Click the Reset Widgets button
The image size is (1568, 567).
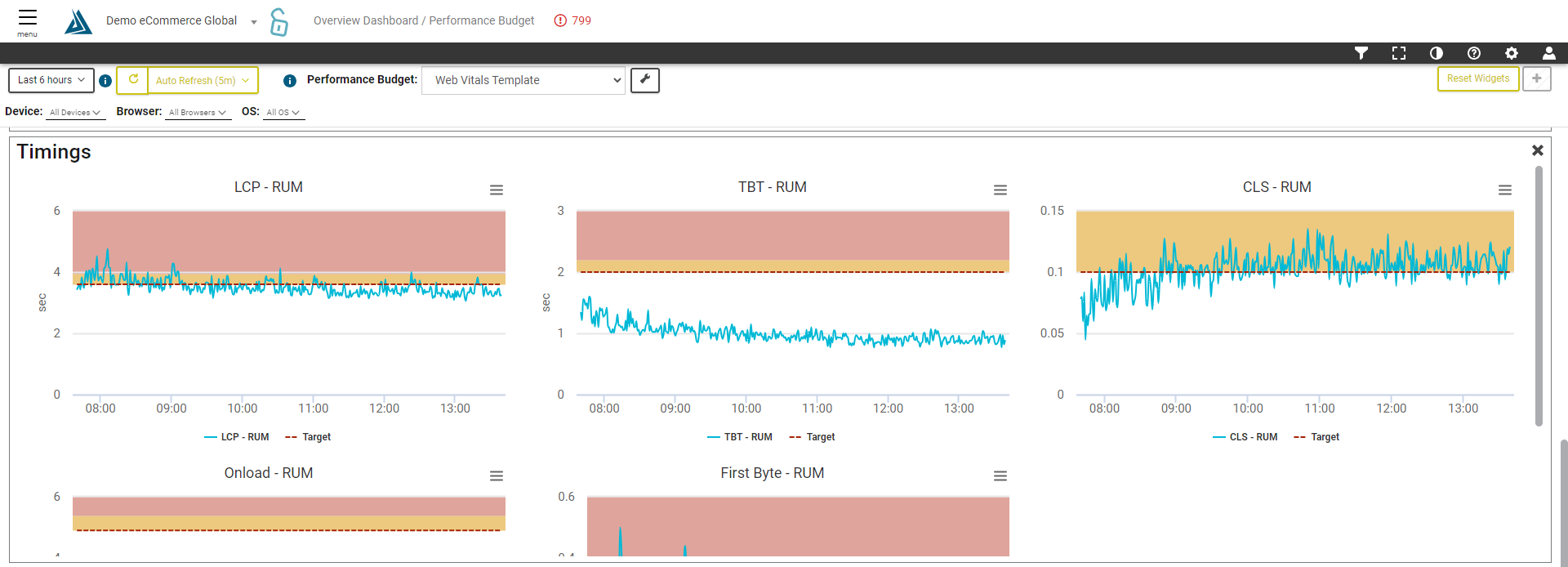click(x=1478, y=78)
